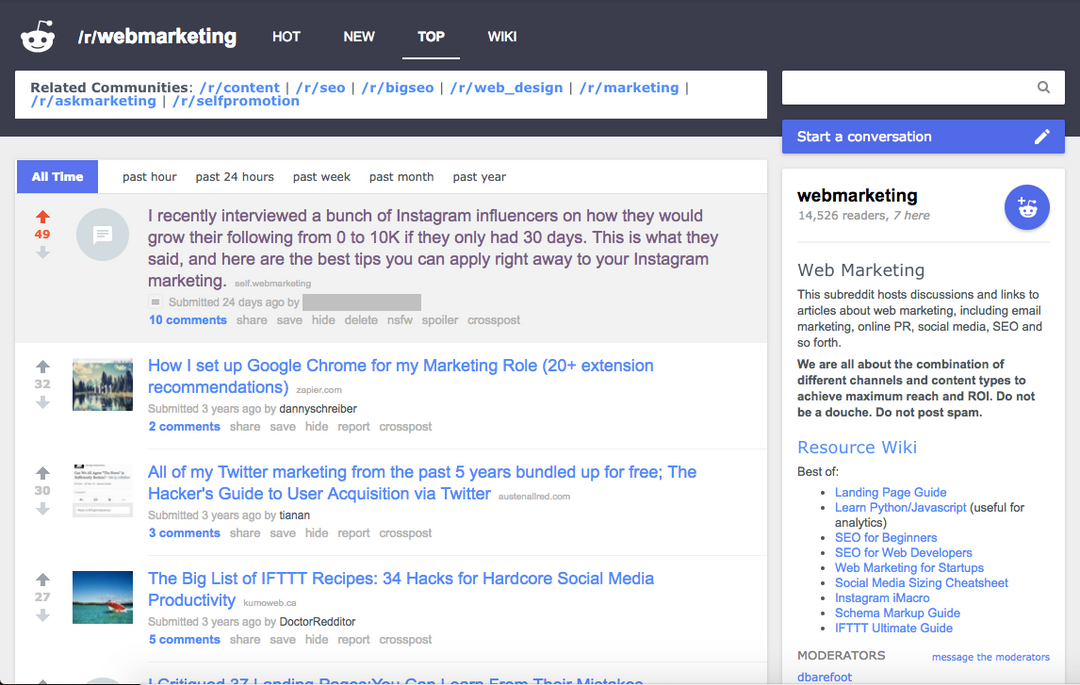Filter top posts by past week

pyautogui.click(x=322, y=177)
